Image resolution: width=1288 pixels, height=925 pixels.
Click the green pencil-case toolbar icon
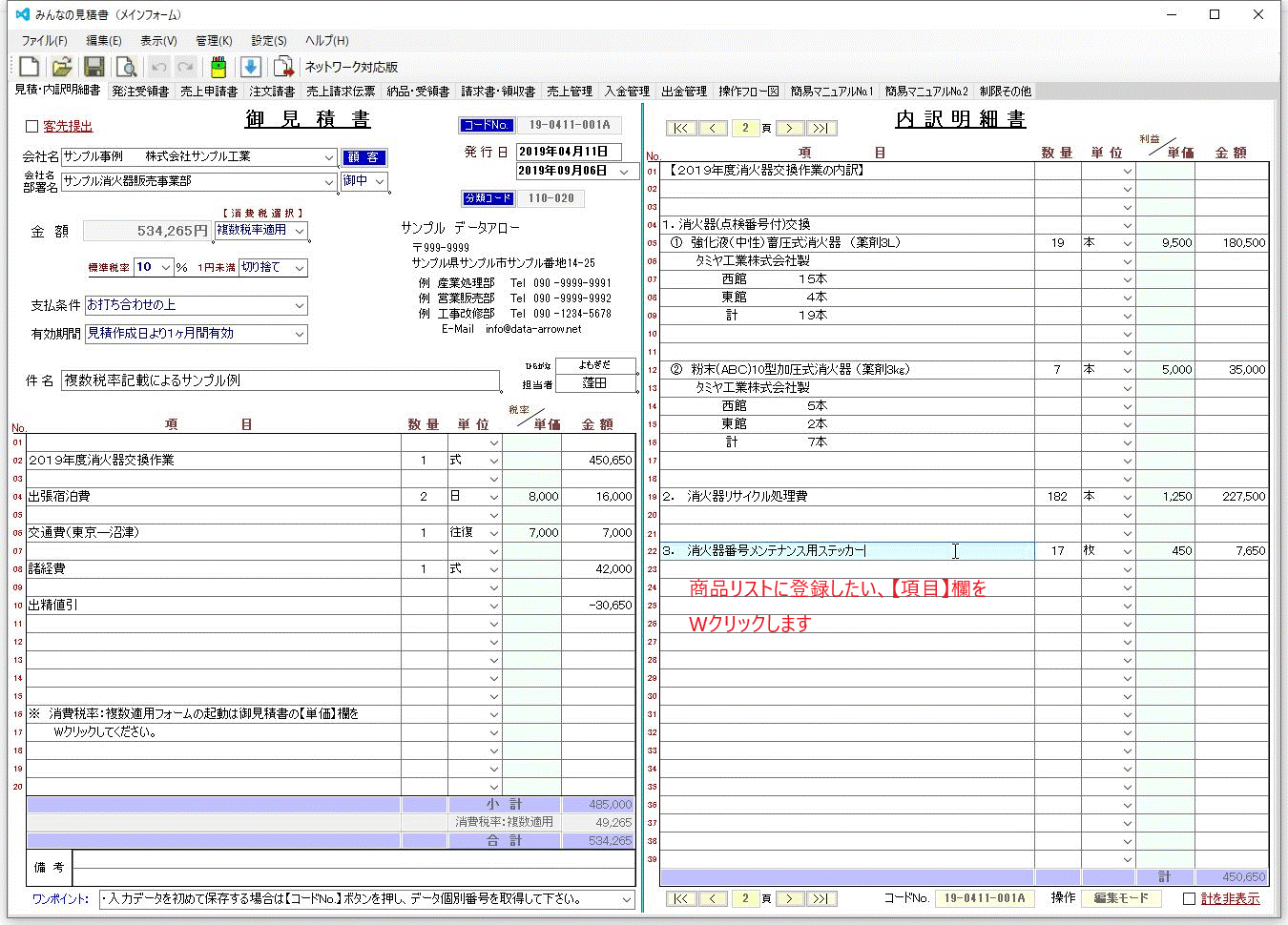(x=218, y=67)
